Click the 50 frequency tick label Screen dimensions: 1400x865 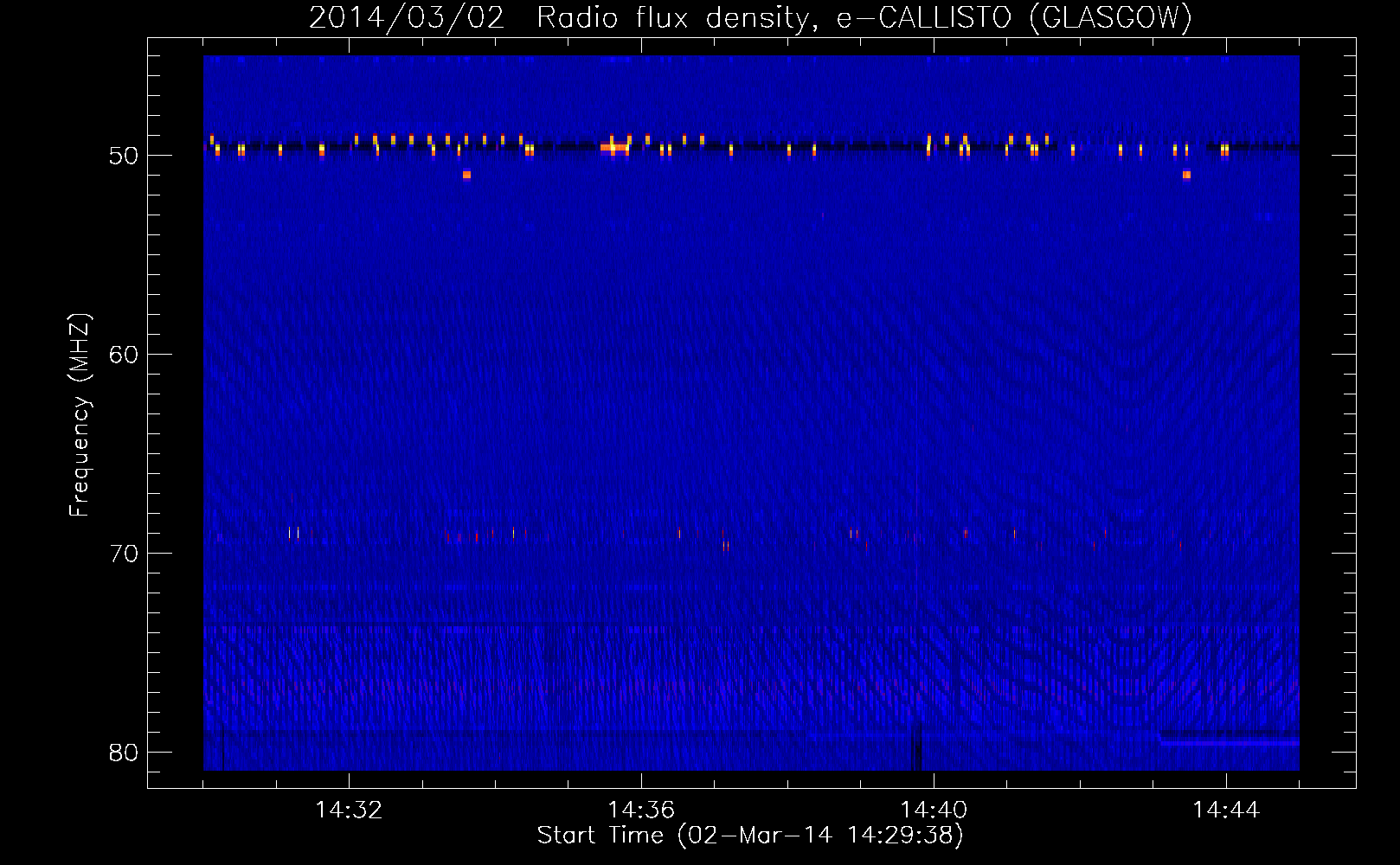point(124,156)
